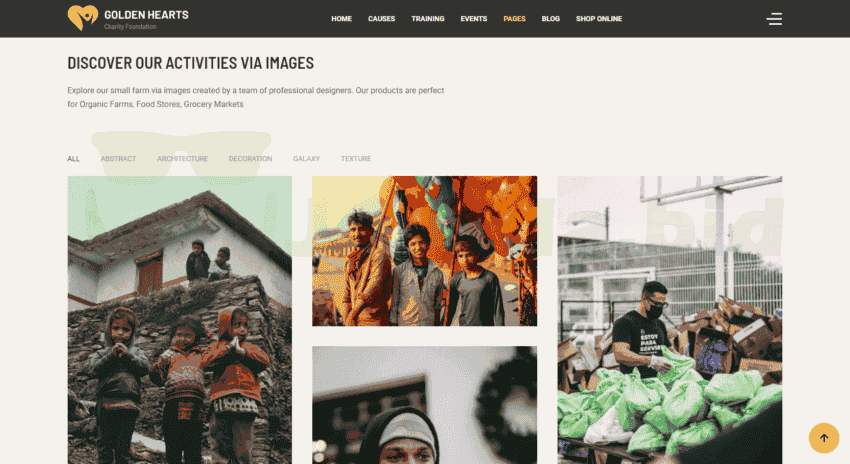Open the hamburger menu icon
850x464 pixels.
[x=774, y=19]
